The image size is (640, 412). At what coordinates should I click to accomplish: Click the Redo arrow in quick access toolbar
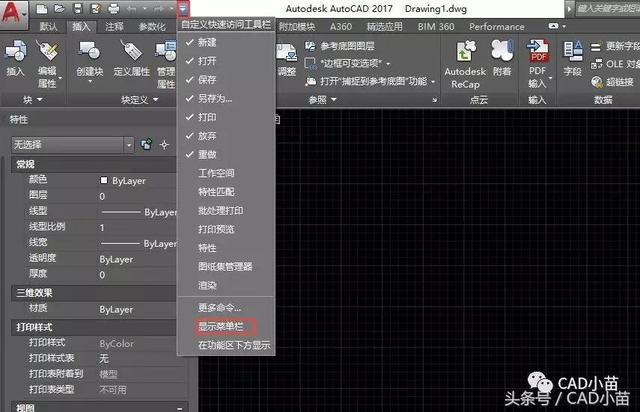click(x=158, y=9)
